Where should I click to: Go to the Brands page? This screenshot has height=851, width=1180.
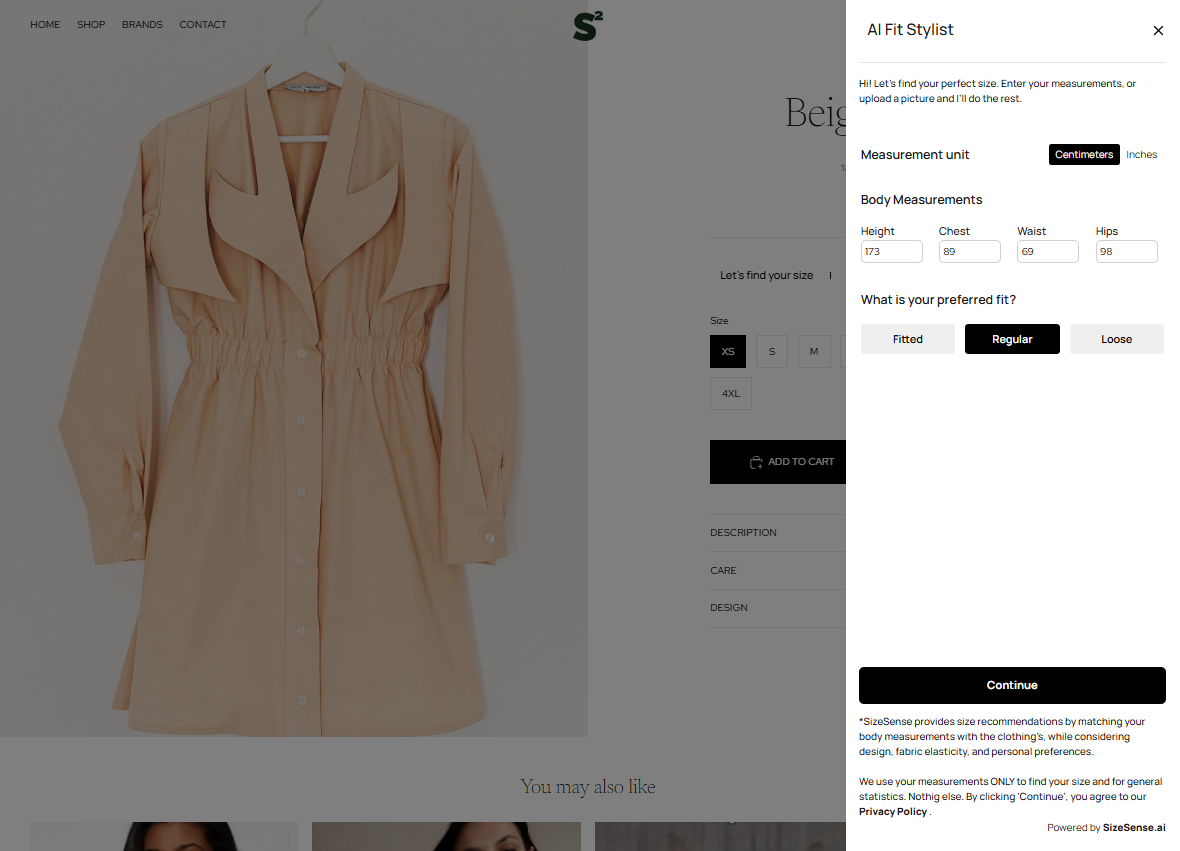click(142, 25)
